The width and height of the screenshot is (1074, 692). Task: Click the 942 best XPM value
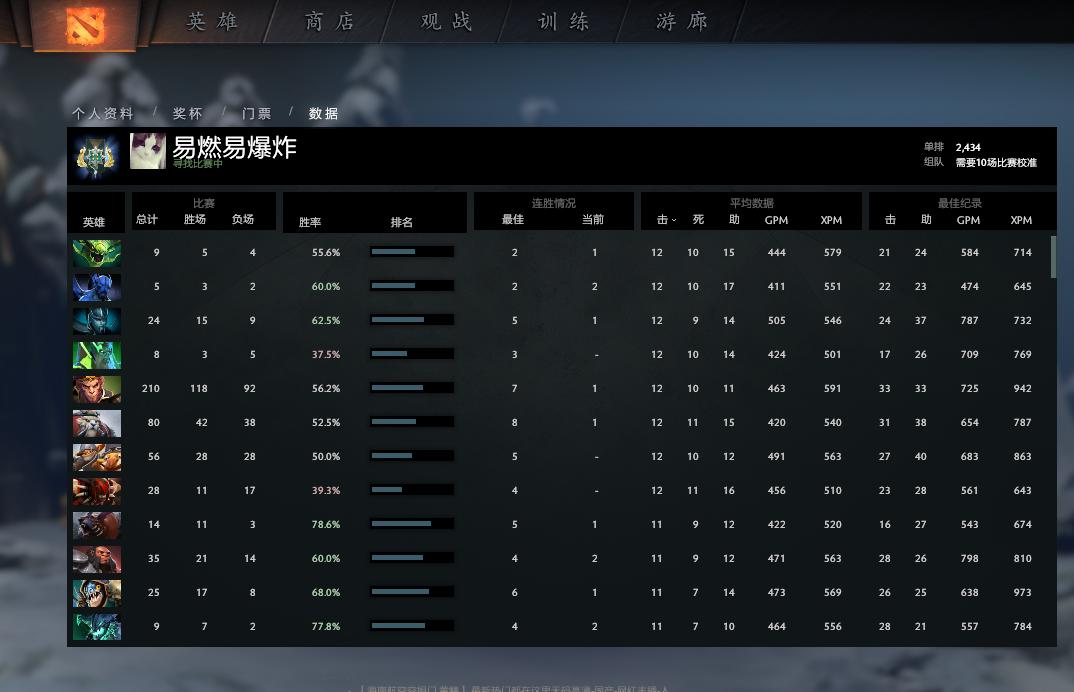point(1022,388)
